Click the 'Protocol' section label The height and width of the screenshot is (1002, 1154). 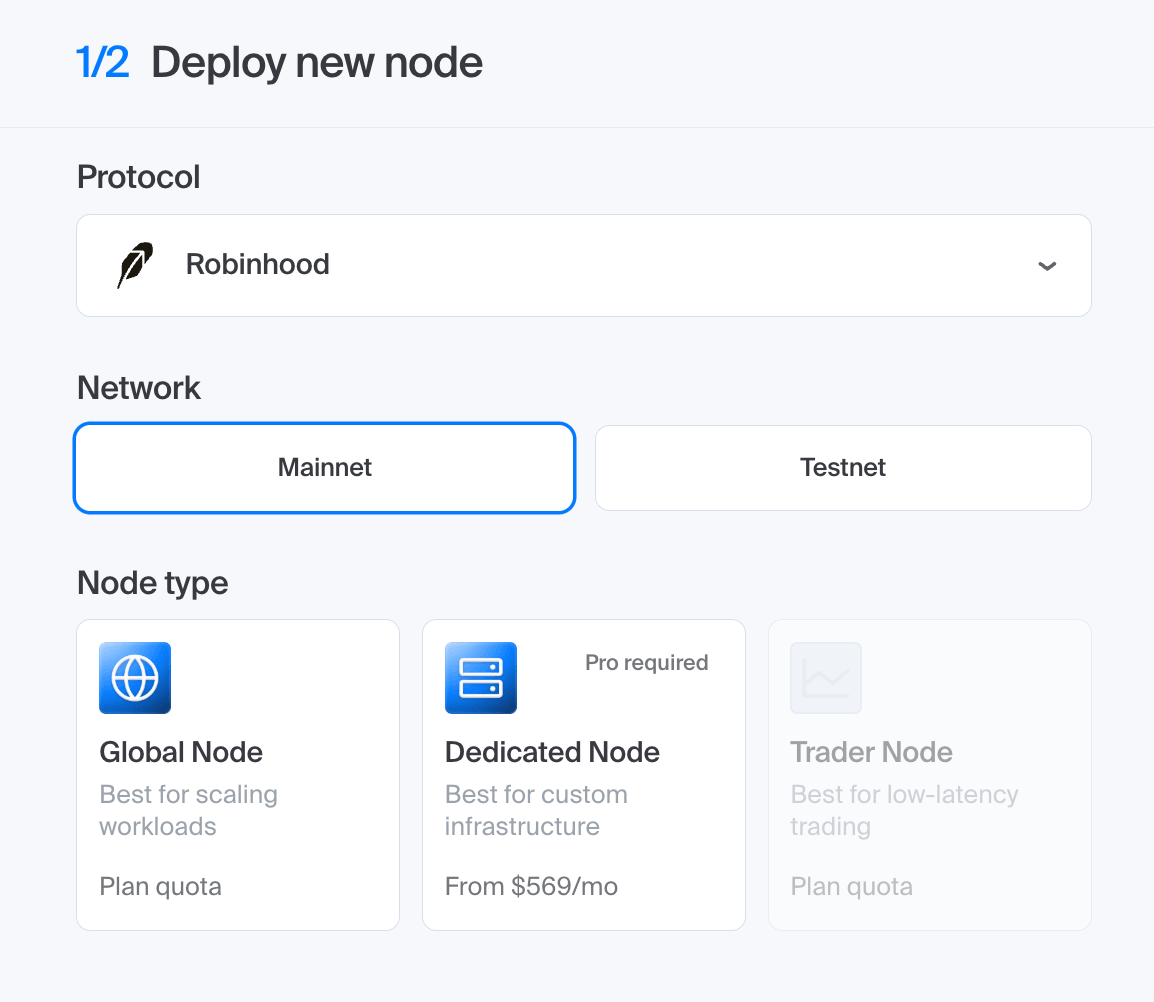(x=138, y=177)
